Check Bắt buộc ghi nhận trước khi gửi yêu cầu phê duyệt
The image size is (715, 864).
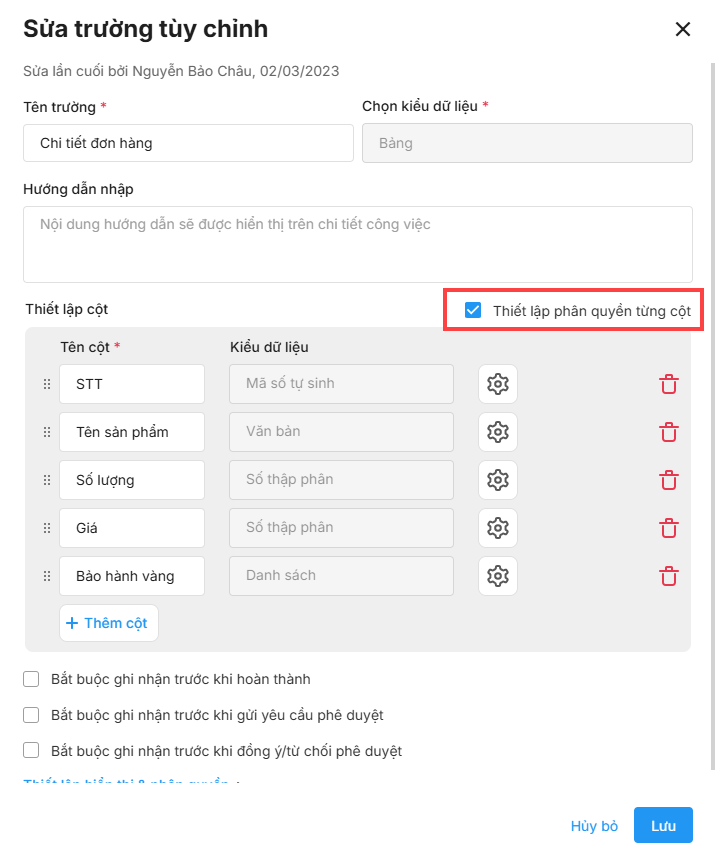31,715
